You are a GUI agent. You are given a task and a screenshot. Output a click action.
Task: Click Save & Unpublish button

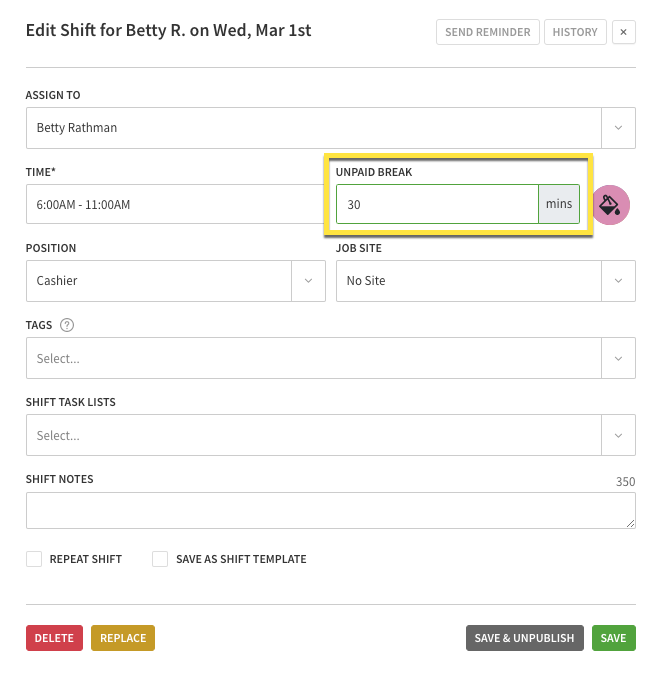[x=524, y=638]
